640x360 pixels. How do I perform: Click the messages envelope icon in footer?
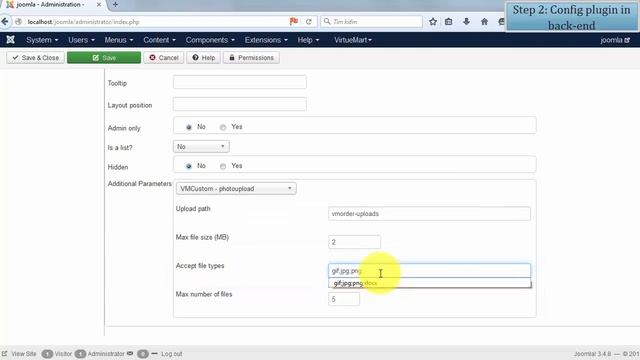tap(130, 353)
